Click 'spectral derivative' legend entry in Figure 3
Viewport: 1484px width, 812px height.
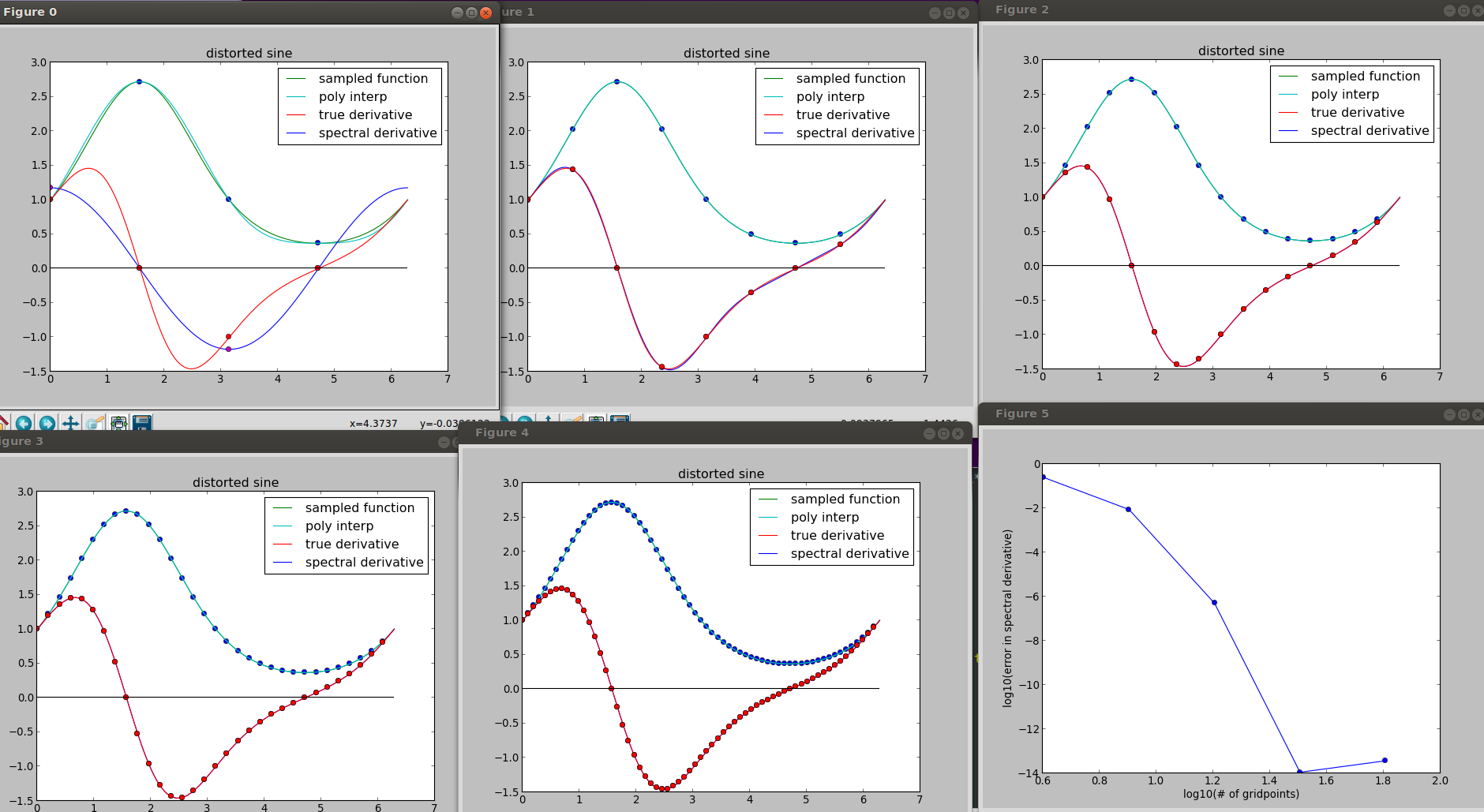[x=364, y=563]
